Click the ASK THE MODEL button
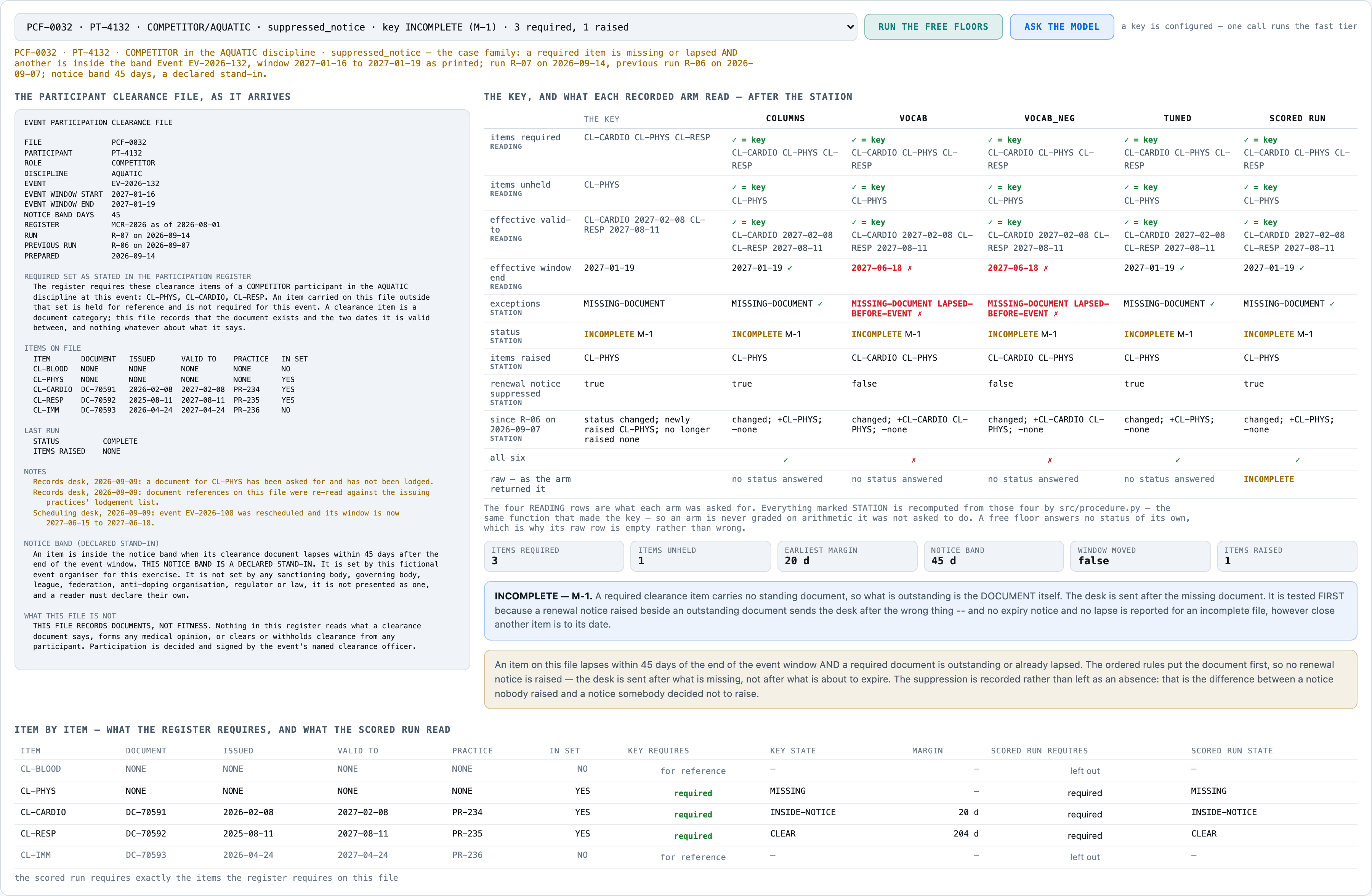 point(1062,27)
